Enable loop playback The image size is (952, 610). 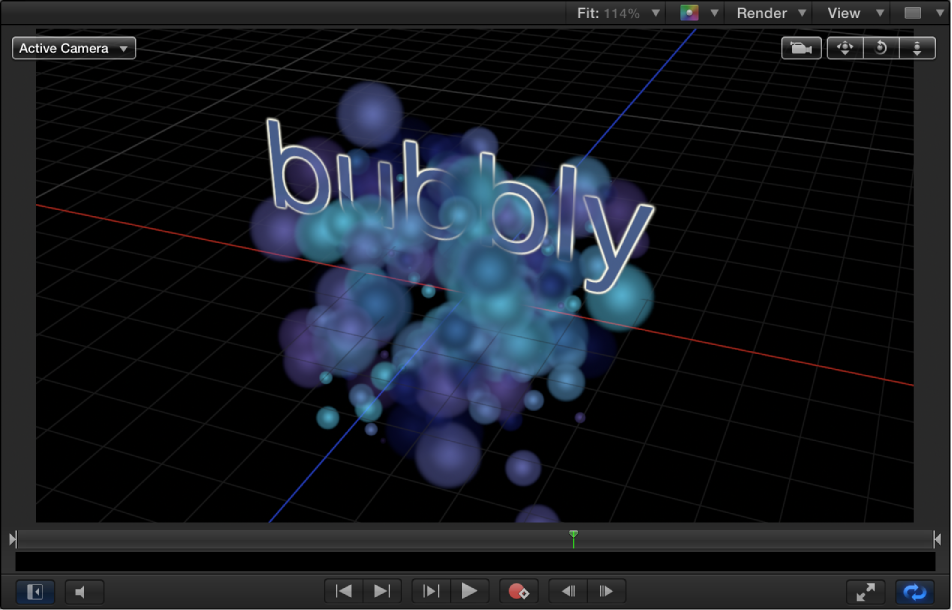tap(913, 591)
